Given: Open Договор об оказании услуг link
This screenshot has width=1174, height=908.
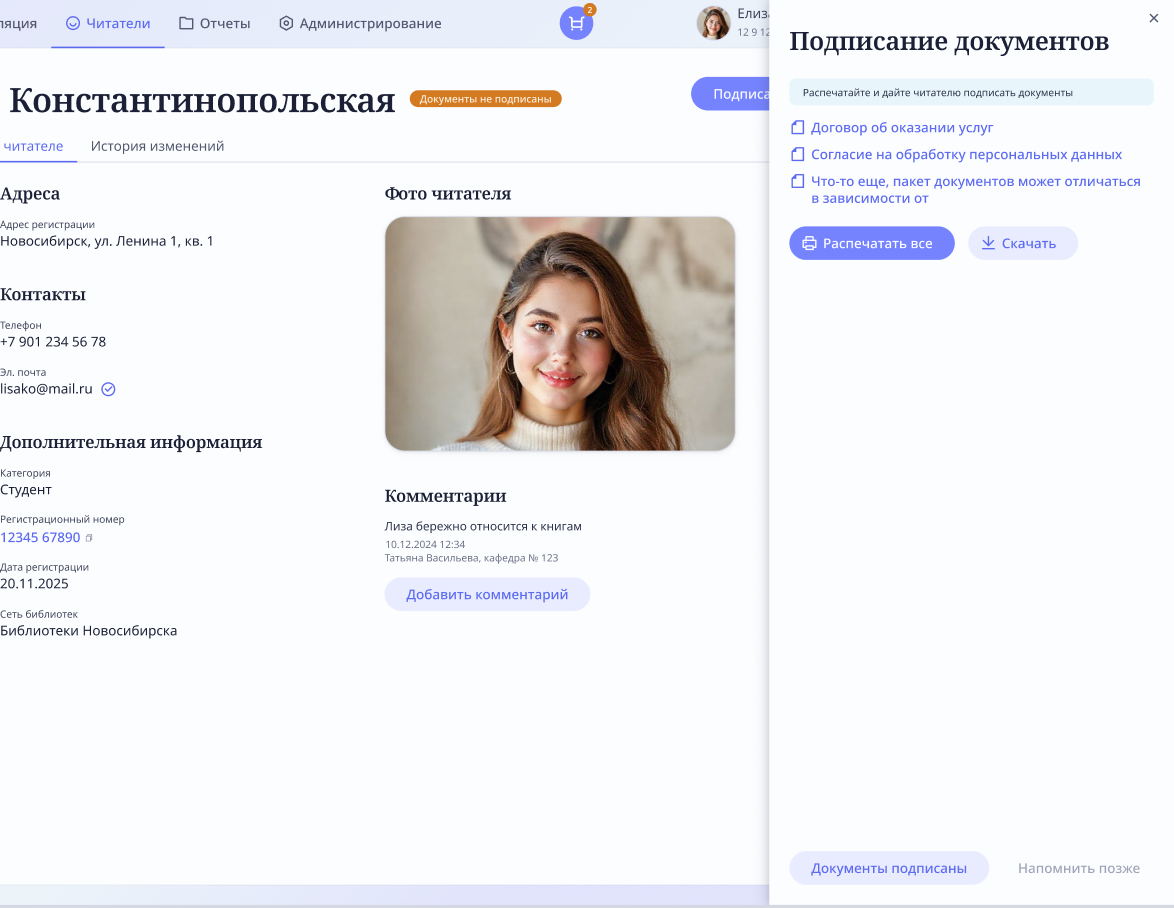Looking at the screenshot, I should [902, 128].
